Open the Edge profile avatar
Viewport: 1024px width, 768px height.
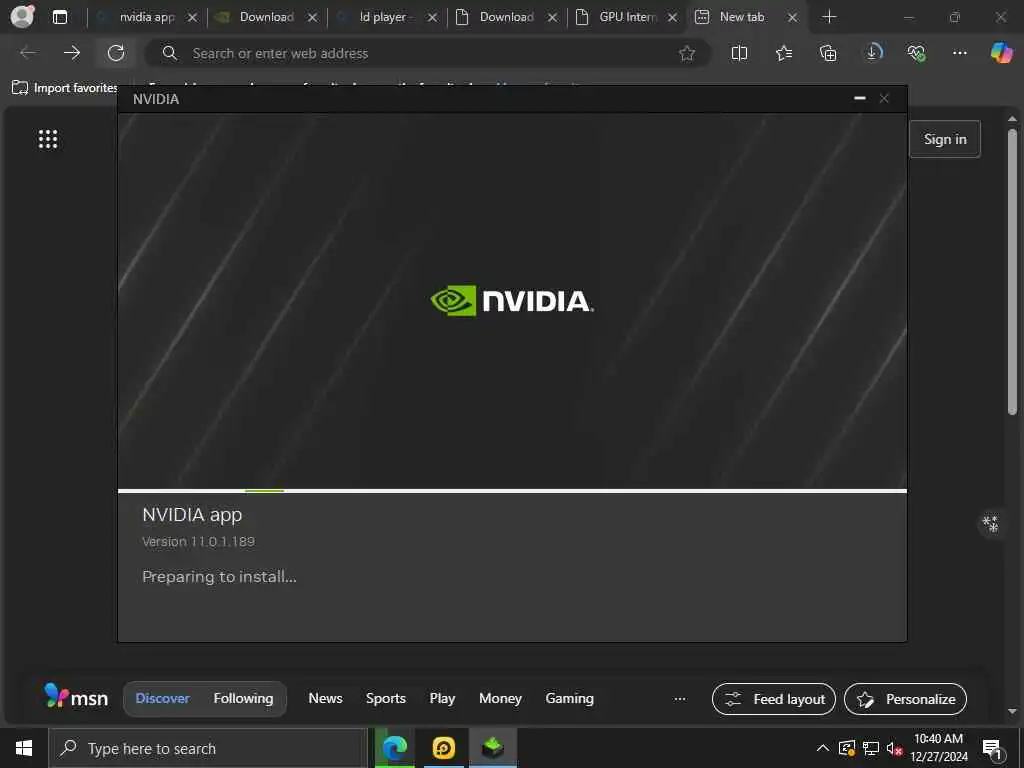22,17
